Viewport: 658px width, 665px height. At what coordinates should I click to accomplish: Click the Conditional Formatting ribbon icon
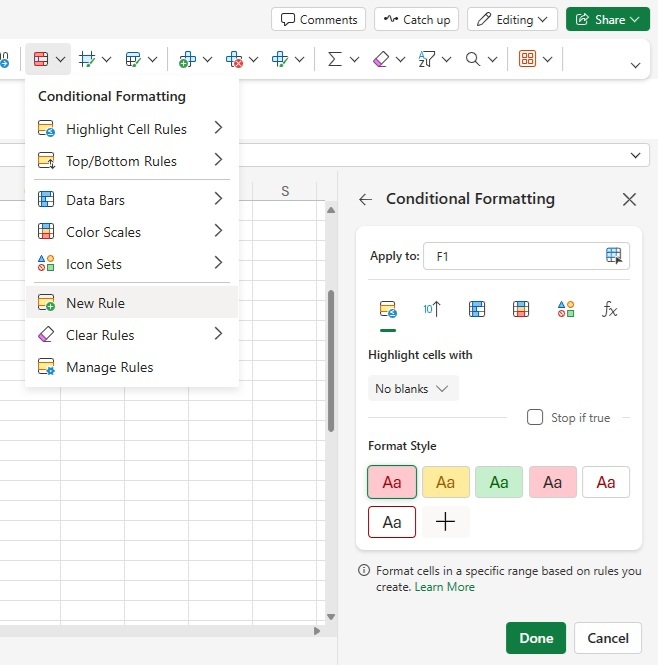41,59
